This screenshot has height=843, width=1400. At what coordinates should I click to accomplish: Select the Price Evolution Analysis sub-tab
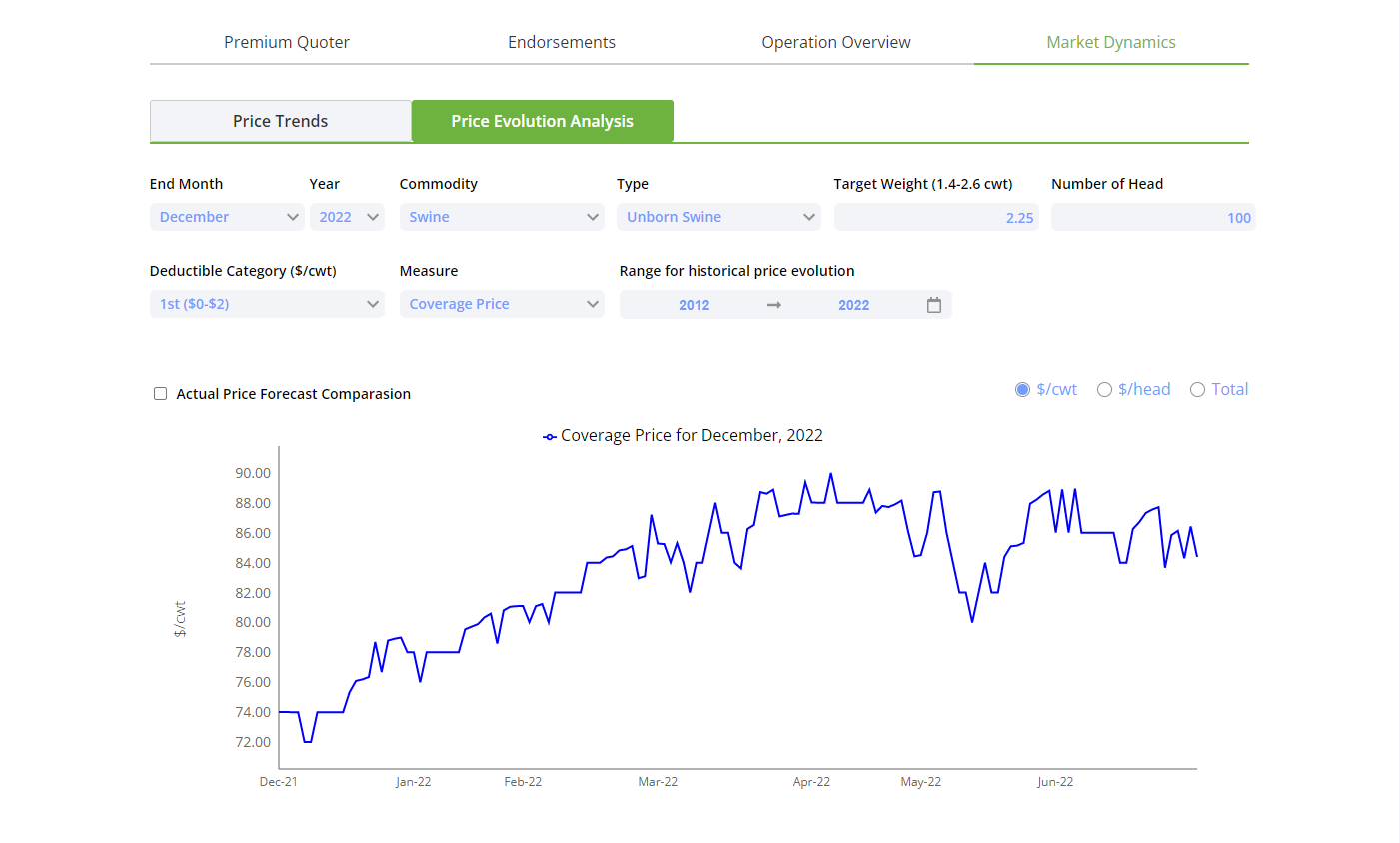(543, 121)
